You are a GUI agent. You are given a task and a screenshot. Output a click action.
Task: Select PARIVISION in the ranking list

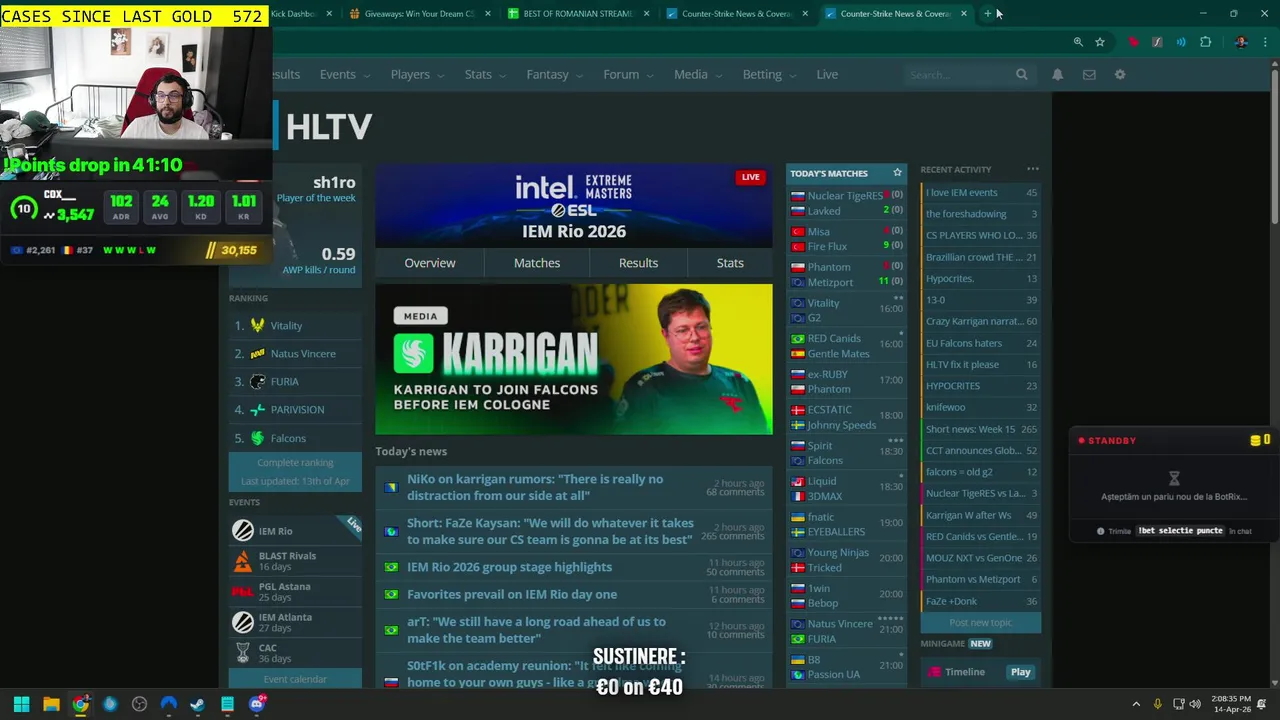click(295, 409)
